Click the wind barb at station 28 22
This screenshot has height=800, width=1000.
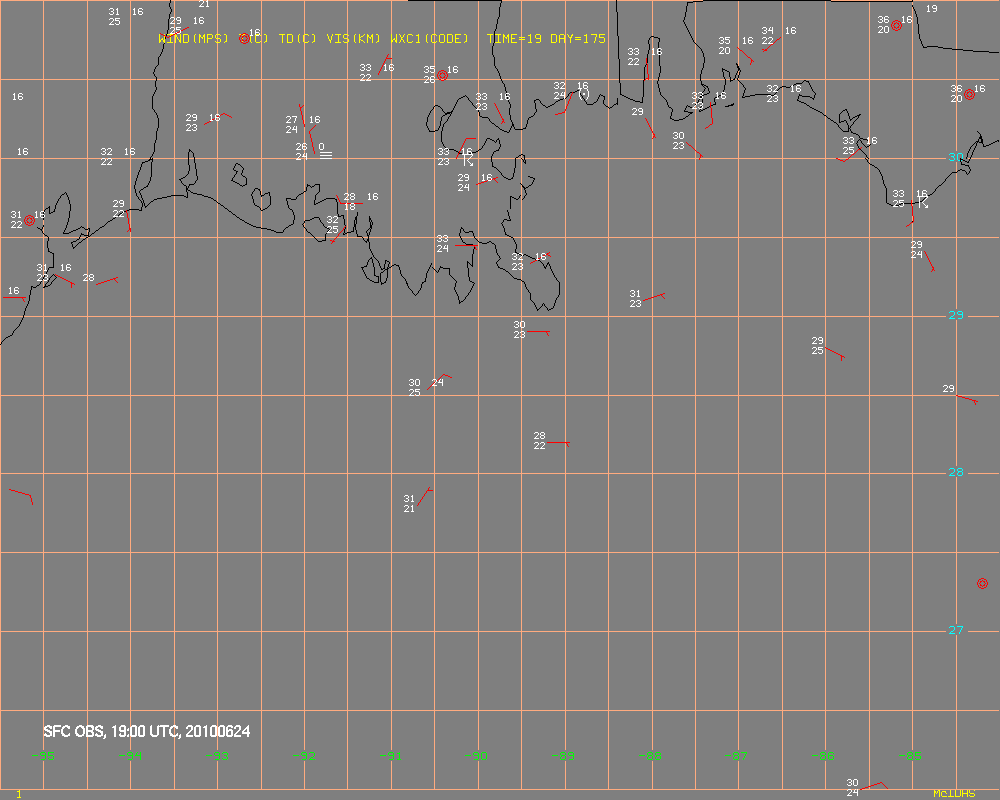point(558,443)
